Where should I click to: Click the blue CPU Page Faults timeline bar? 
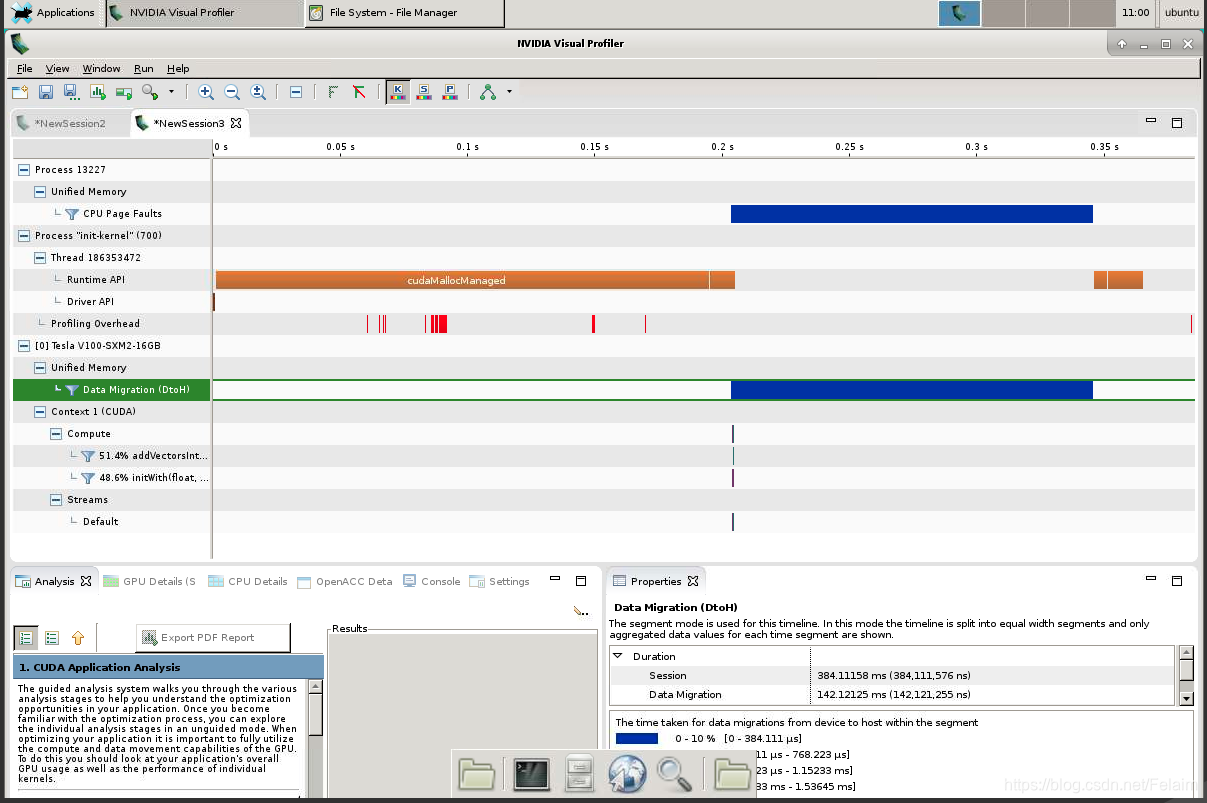pos(912,214)
